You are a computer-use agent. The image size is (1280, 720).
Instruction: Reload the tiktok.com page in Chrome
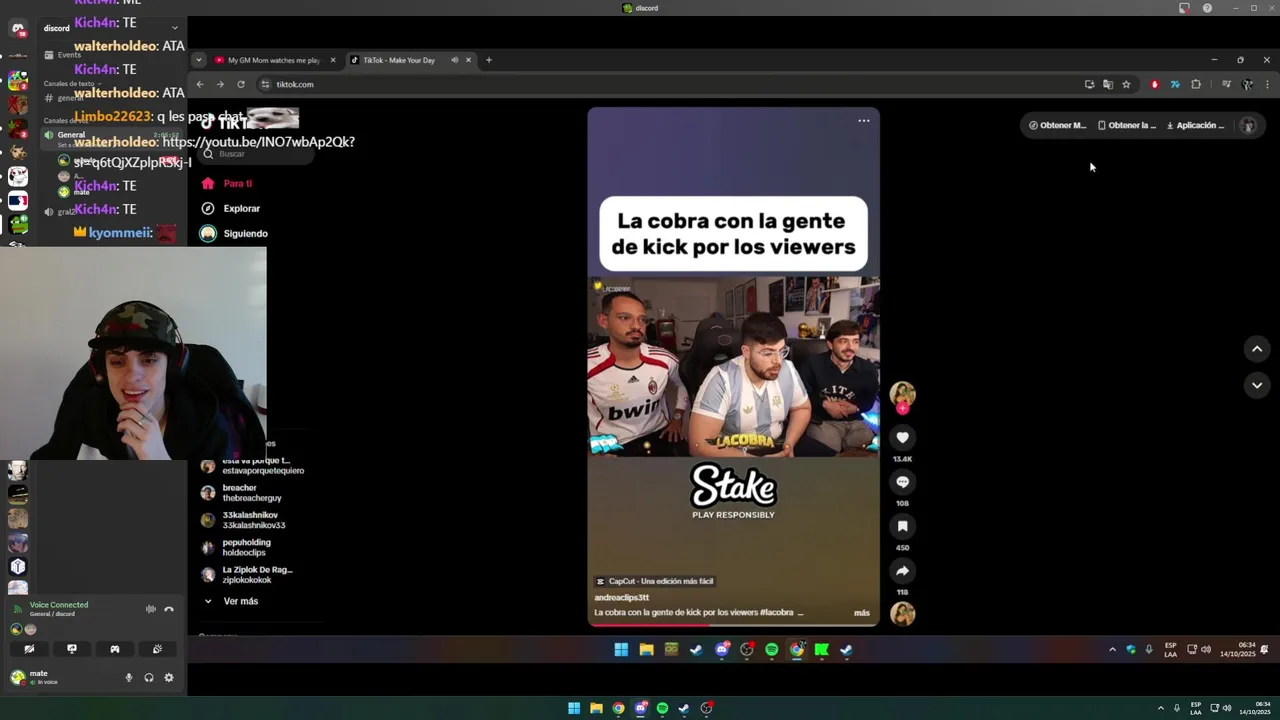click(241, 84)
